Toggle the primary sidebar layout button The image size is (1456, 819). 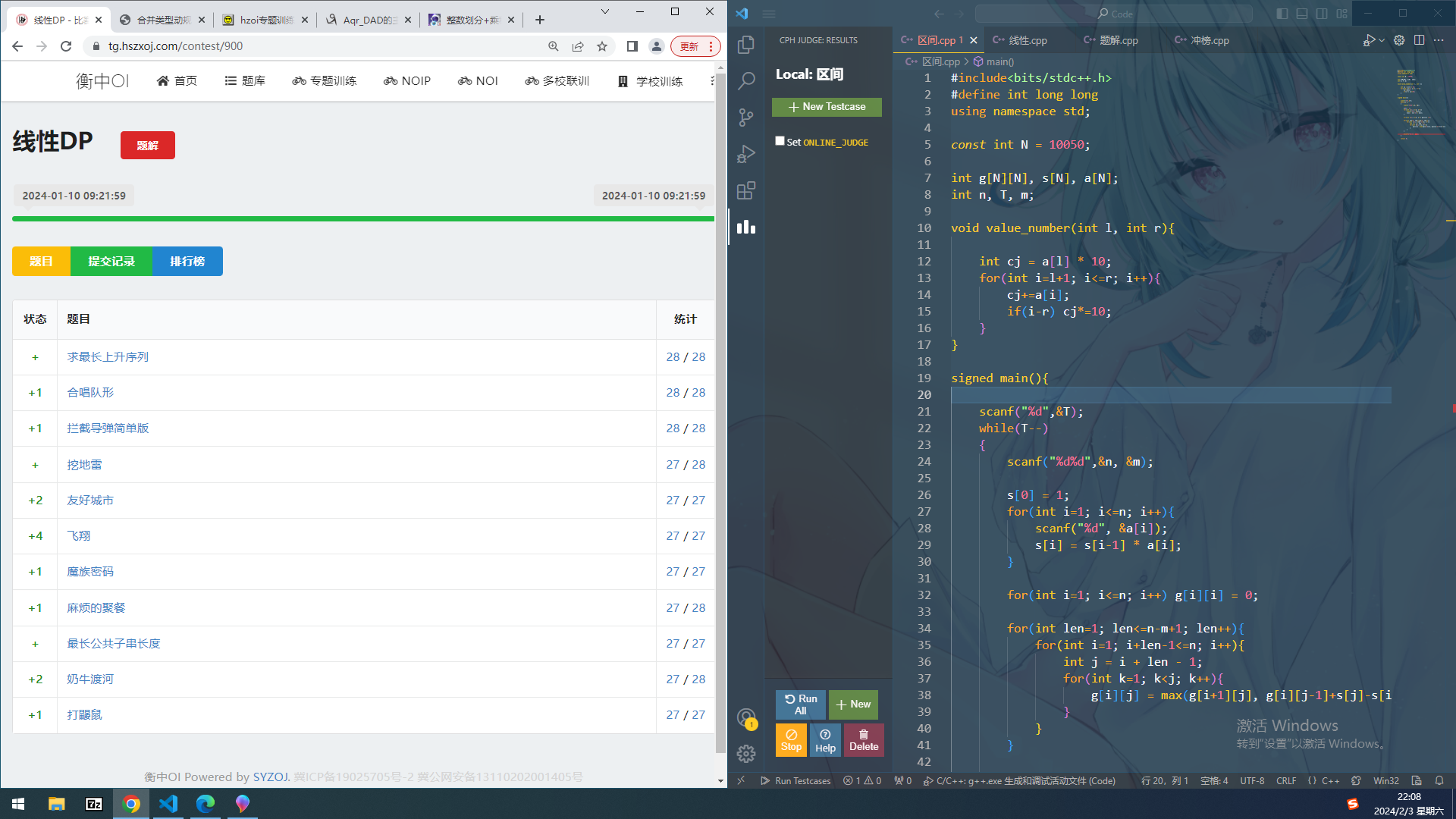(x=1282, y=14)
